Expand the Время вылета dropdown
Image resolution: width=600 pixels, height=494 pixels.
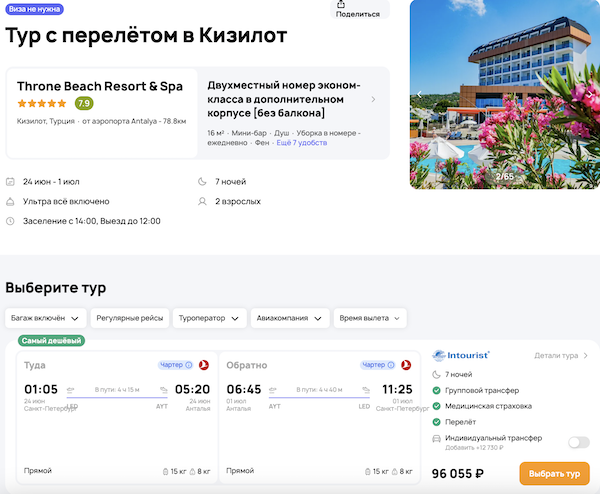click(370, 318)
